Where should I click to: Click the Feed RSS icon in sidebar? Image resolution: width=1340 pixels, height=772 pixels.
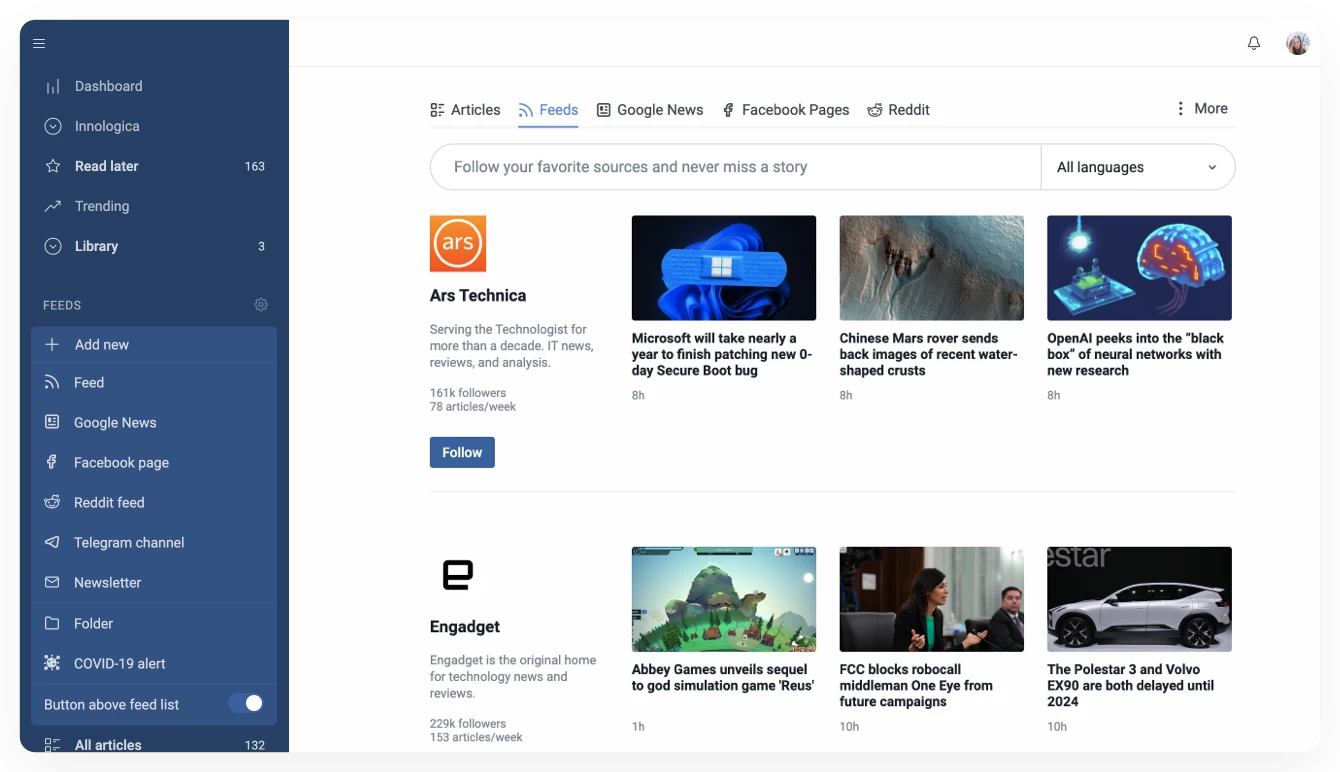tap(52, 382)
